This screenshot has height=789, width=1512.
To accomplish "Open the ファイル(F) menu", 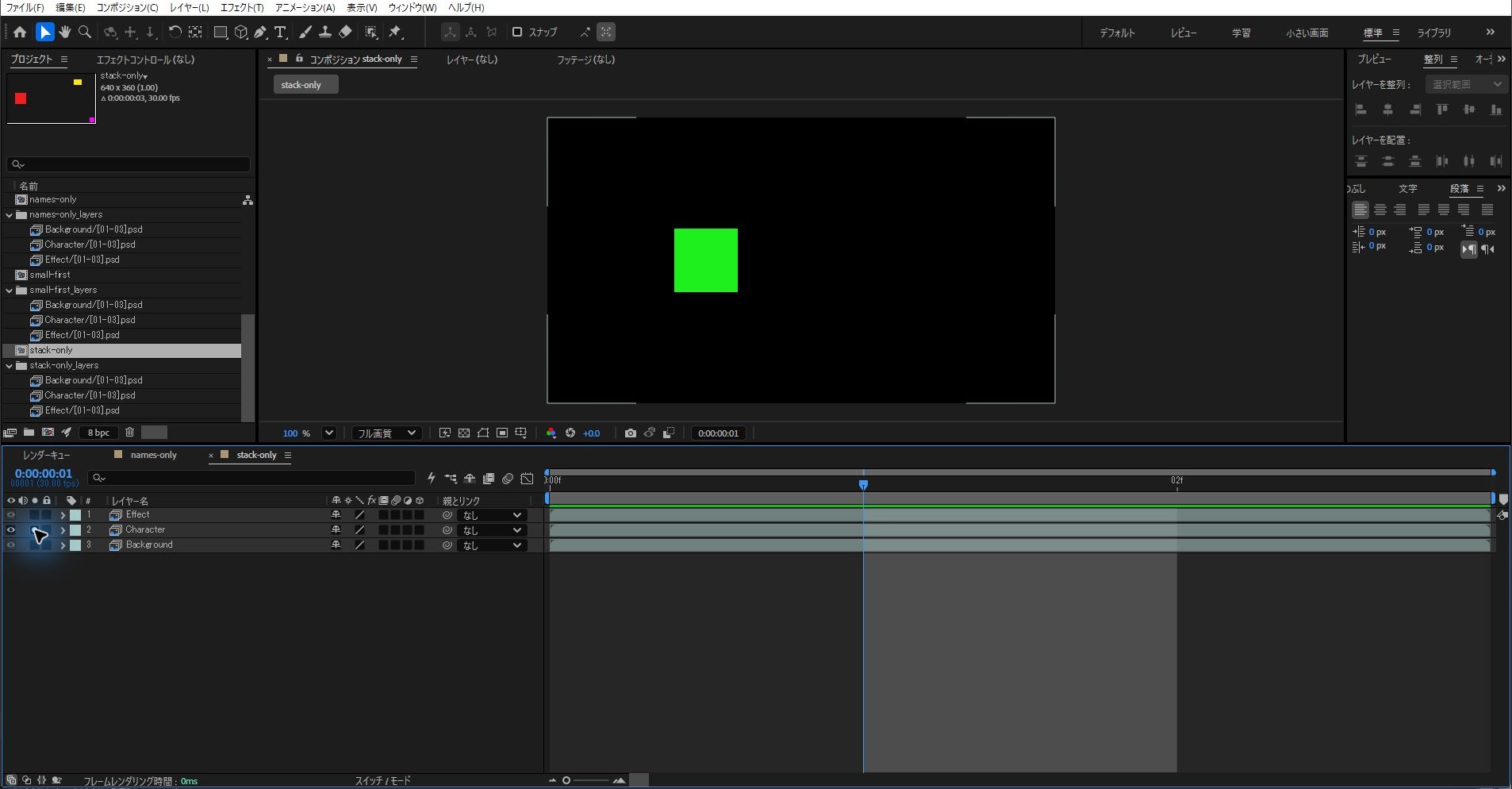I will 25,8.
